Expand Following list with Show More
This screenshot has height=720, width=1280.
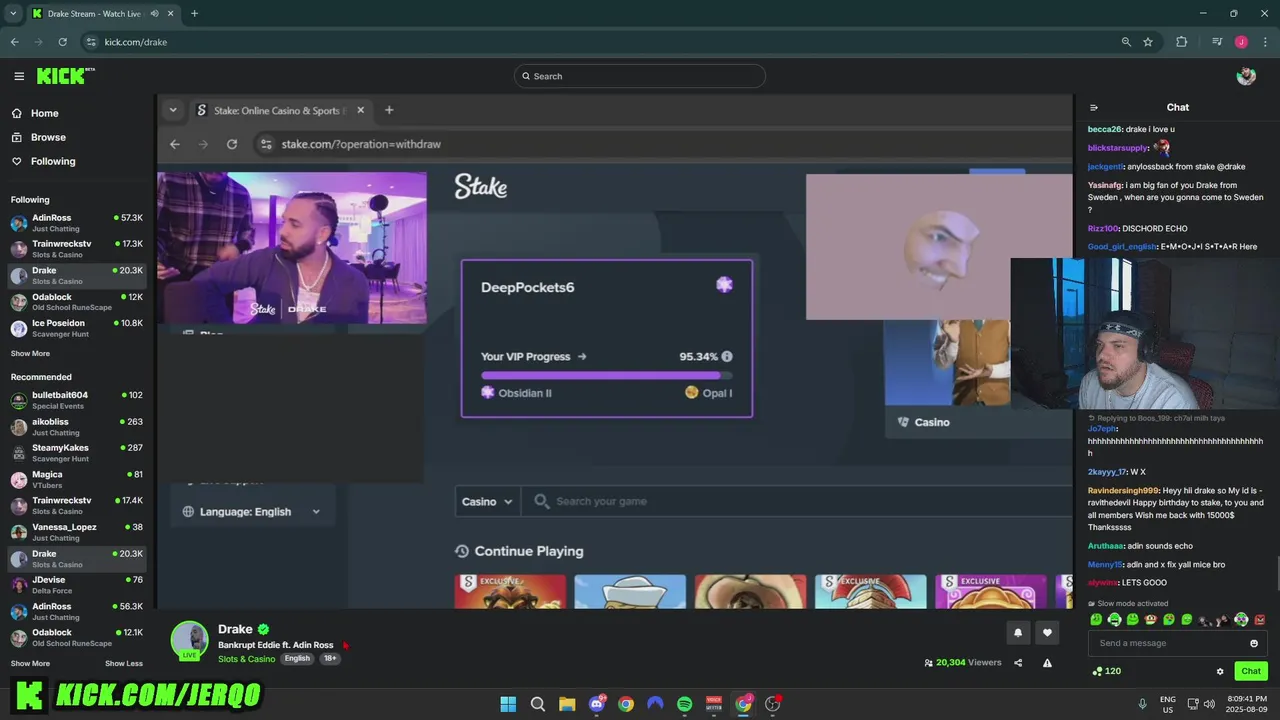pos(30,353)
